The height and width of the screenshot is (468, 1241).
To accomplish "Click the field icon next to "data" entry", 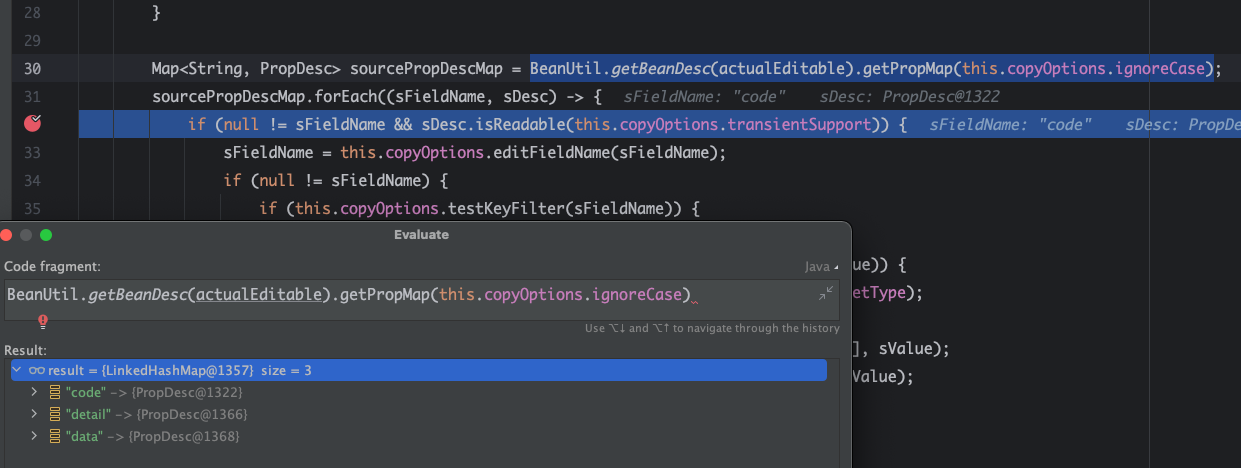I will (55, 437).
